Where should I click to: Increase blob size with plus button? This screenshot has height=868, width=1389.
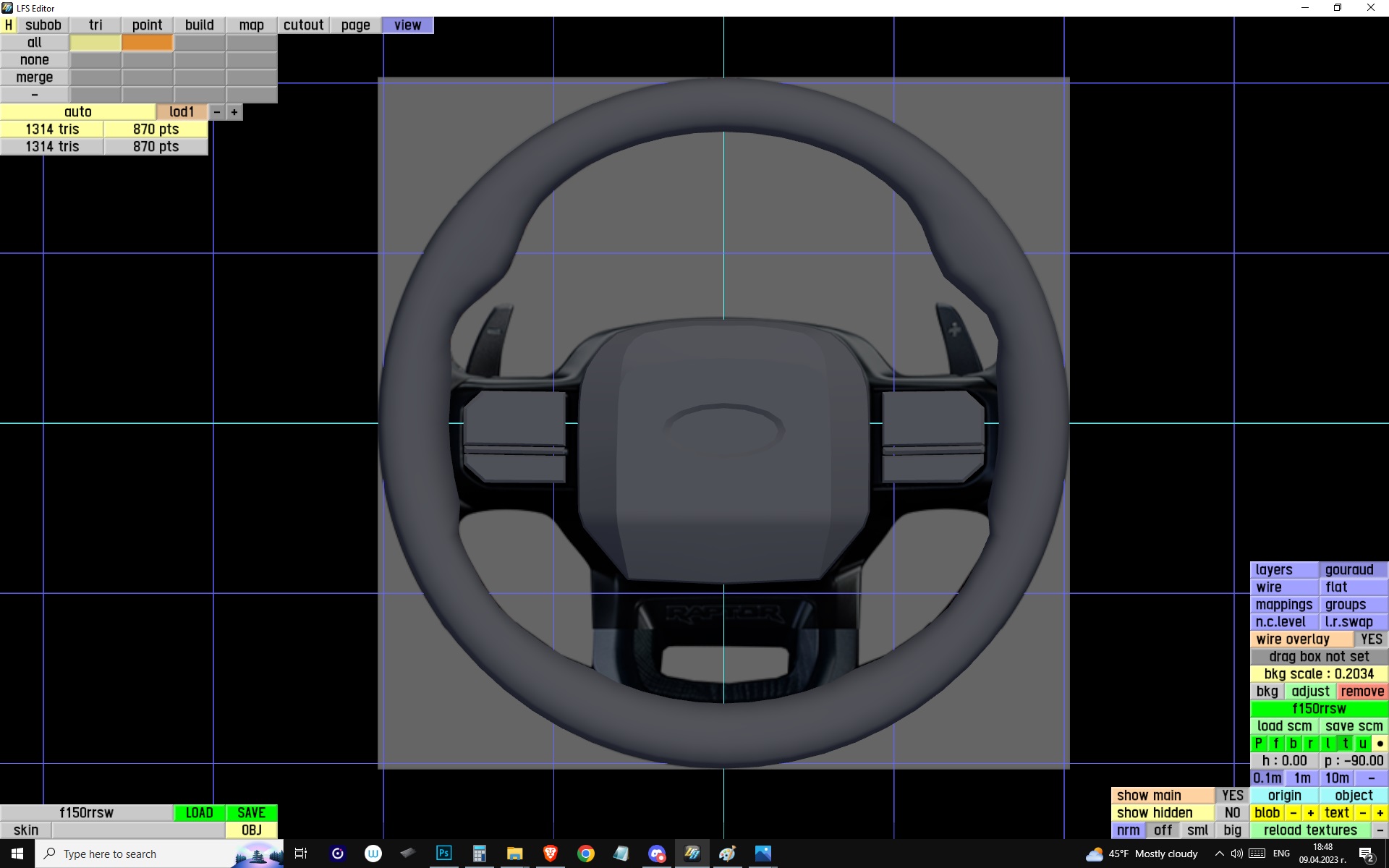click(x=1310, y=813)
